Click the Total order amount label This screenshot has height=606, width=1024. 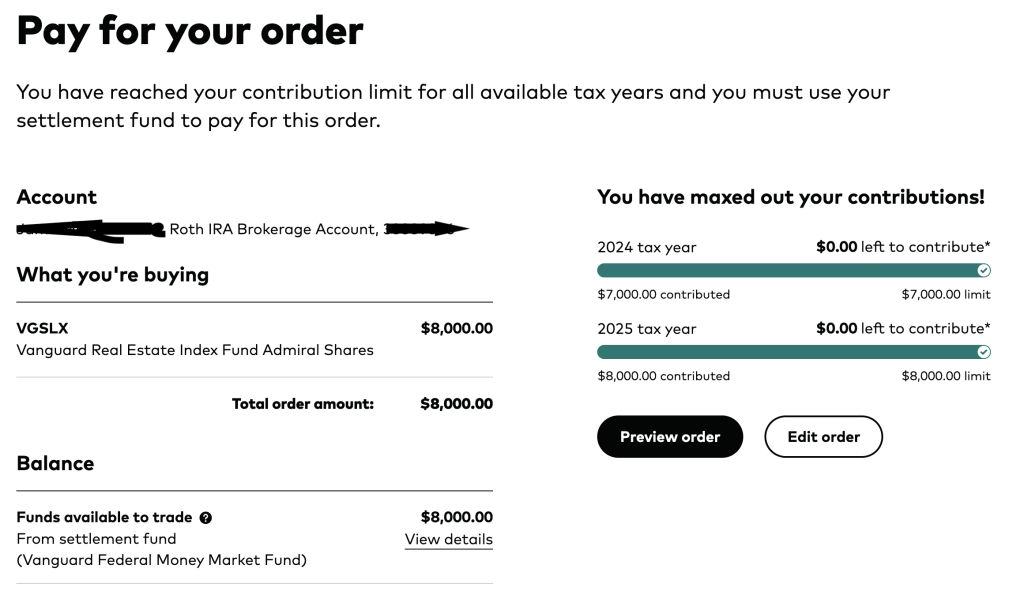click(302, 404)
